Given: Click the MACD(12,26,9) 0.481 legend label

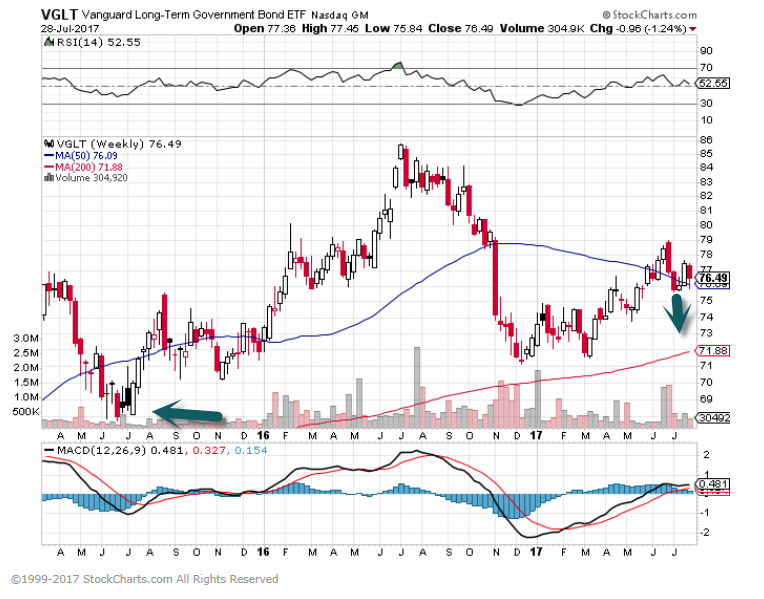Looking at the screenshot, I should 120,450.
